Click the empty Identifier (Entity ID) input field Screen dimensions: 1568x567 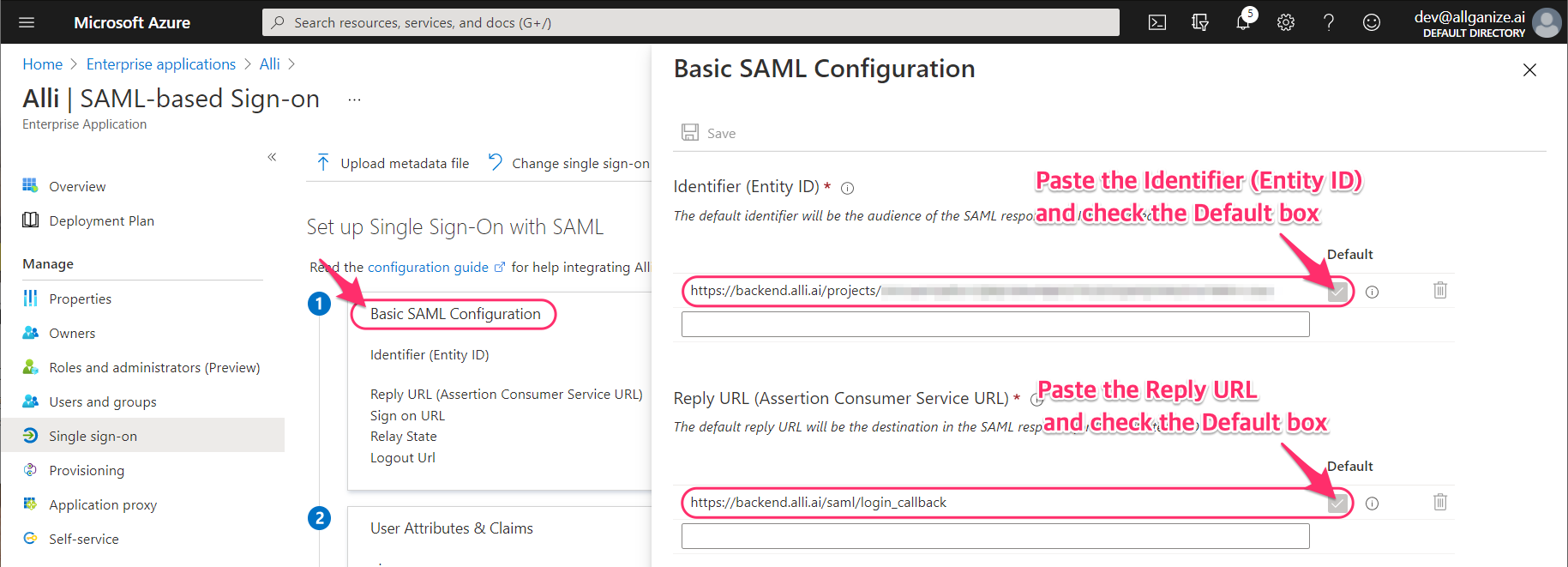pyautogui.click(x=995, y=324)
